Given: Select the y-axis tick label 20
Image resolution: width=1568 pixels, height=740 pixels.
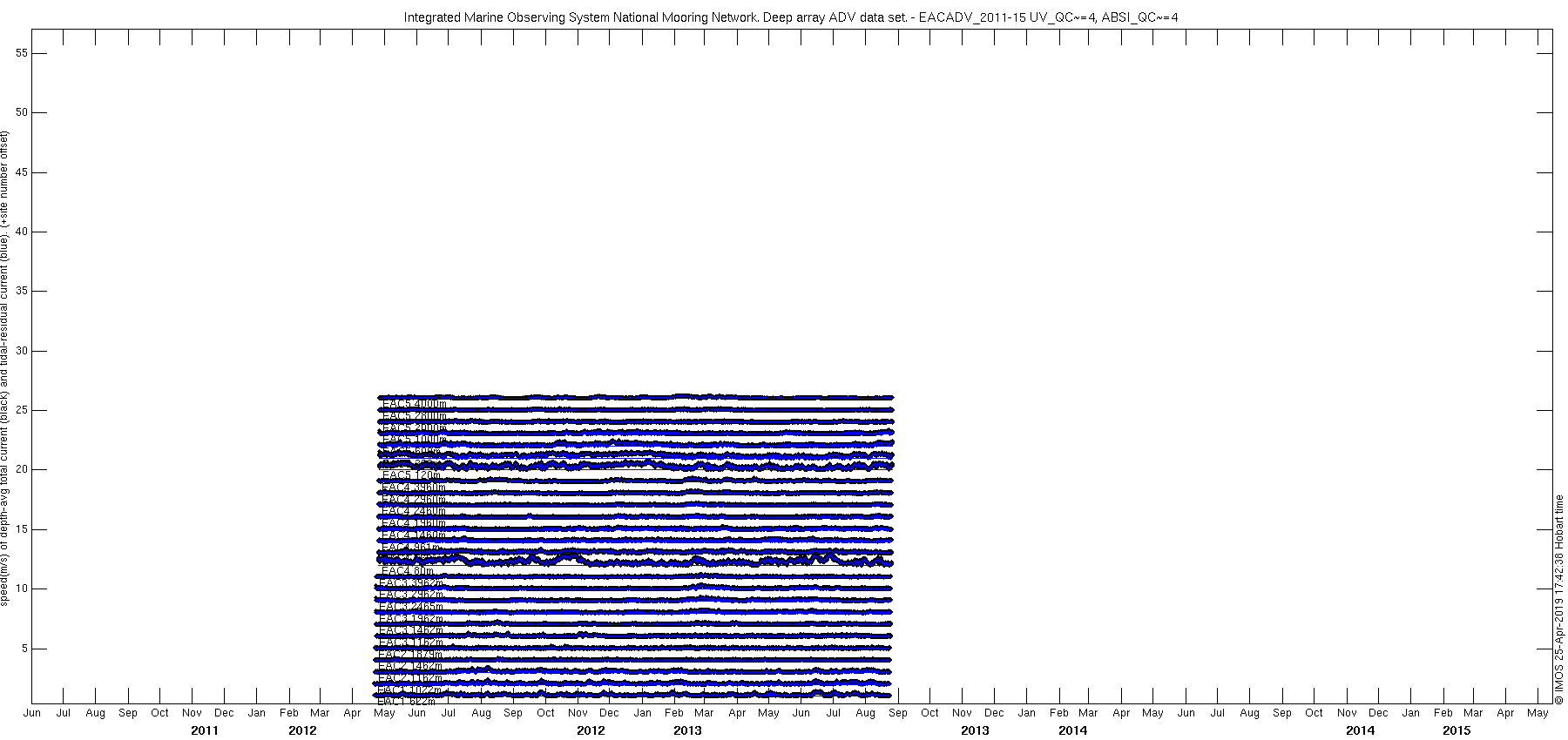Looking at the screenshot, I should (x=22, y=469).
